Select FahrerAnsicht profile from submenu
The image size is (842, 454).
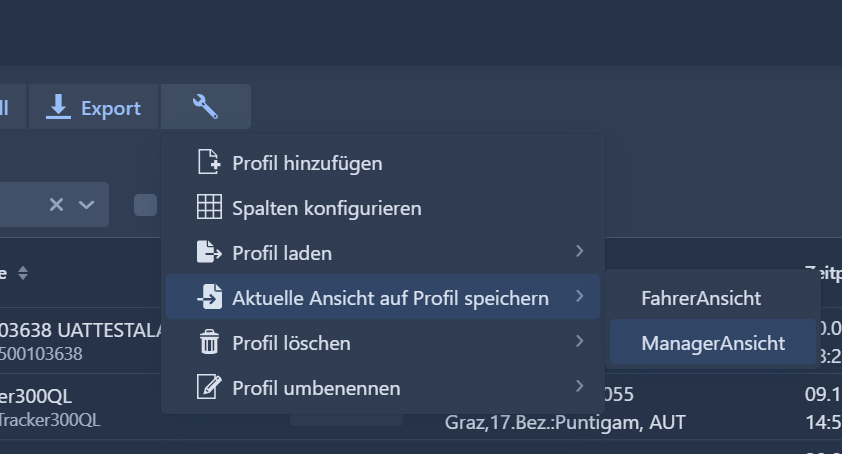coord(701,298)
